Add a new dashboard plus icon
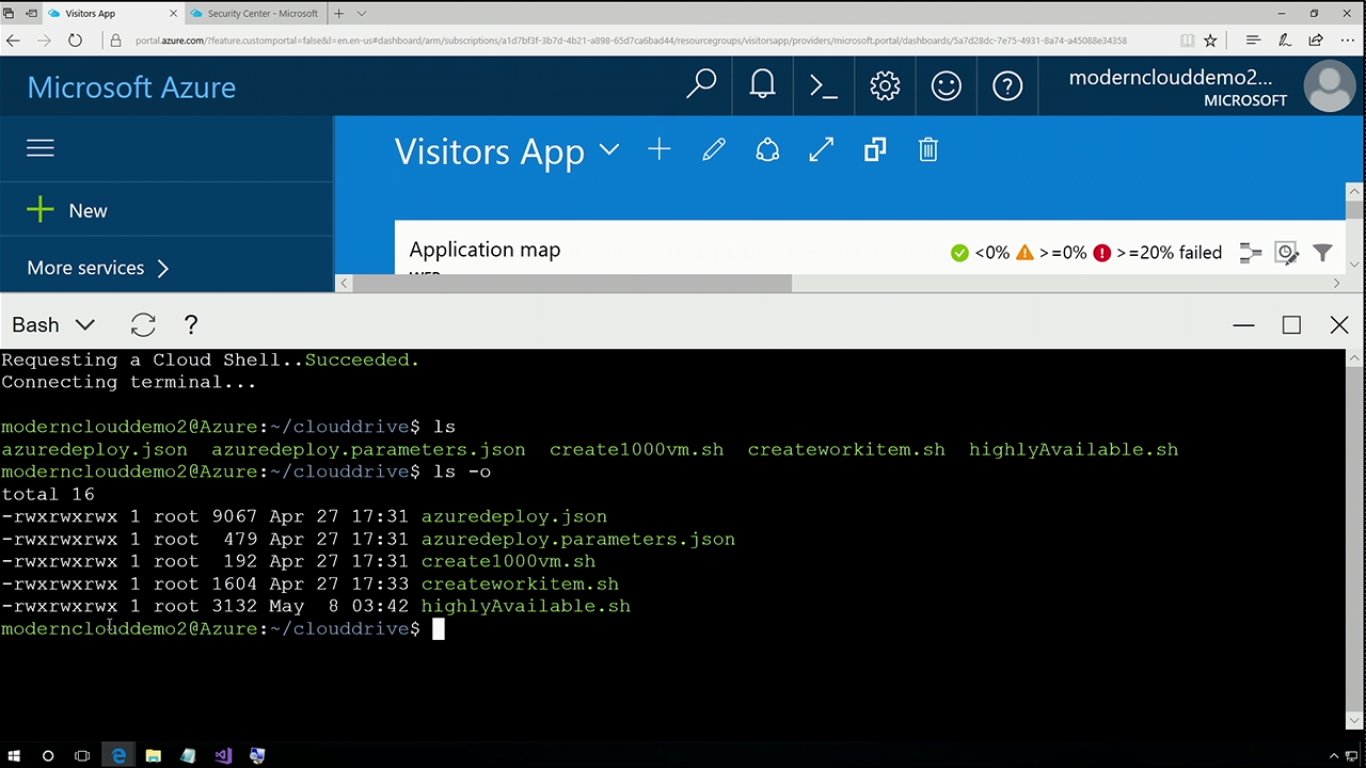This screenshot has height=768, width=1366. pyautogui.click(x=659, y=150)
